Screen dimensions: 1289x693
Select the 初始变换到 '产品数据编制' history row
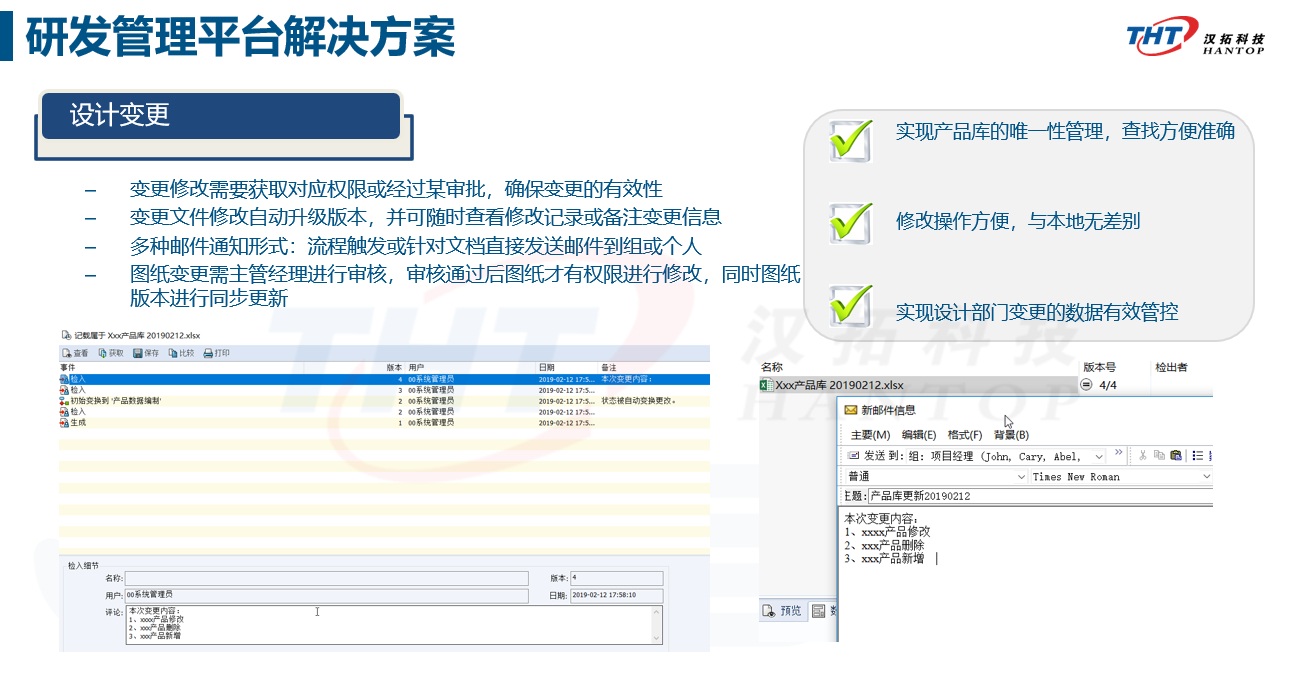[384, 401]
